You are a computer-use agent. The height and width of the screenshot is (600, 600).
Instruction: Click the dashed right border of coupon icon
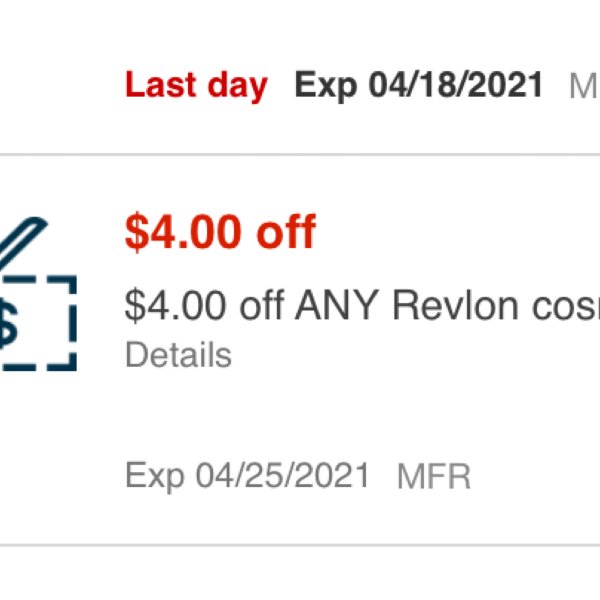click(x=71, y=323)
